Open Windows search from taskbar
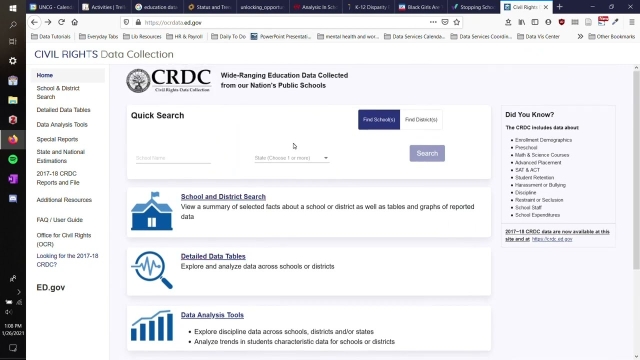 (x=13, y=25)
